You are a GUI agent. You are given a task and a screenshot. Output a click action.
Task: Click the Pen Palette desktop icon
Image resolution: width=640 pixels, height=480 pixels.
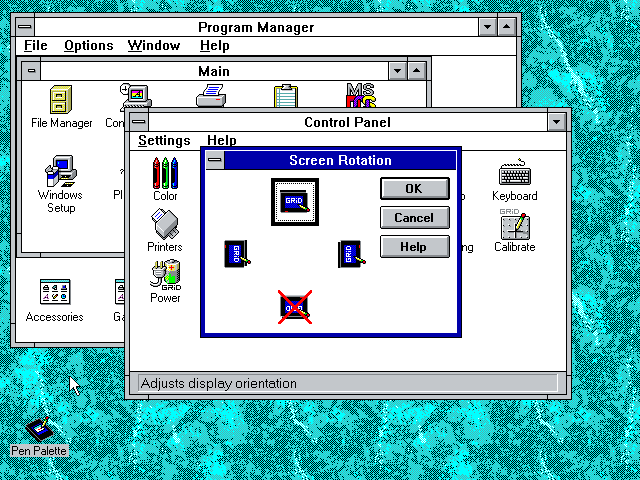(39, 436)
